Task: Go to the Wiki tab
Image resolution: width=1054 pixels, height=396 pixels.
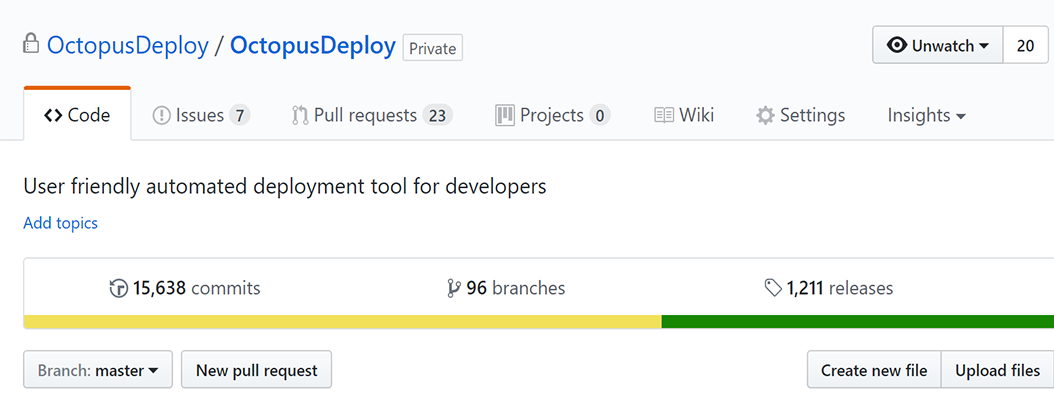Action: (x=684, y=116)
